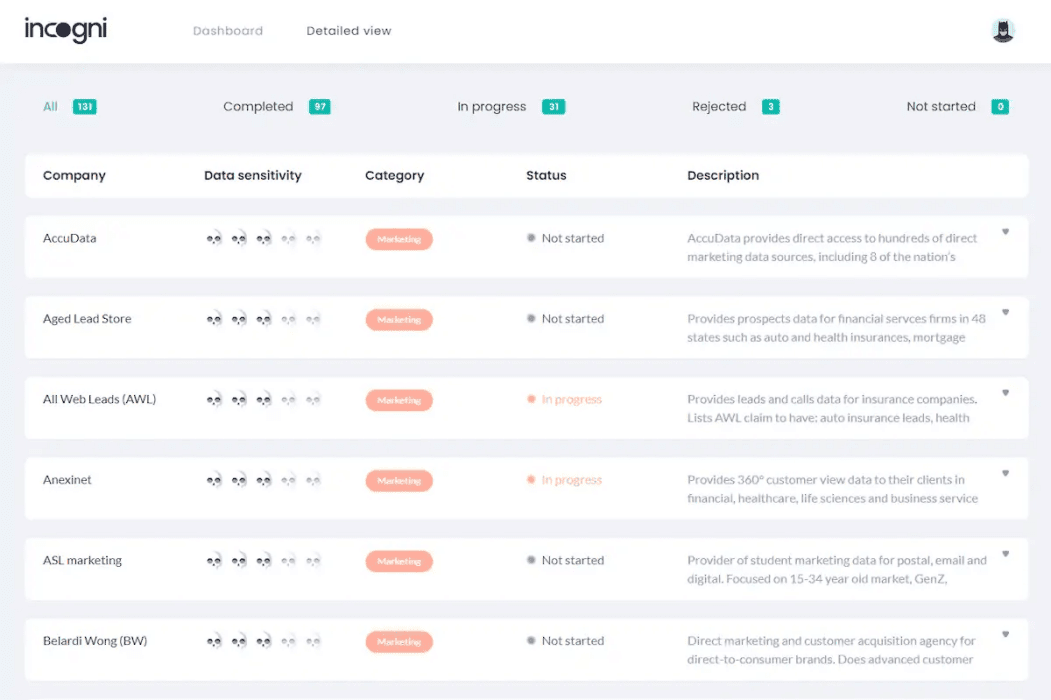Open the user avatar profile icon
1051x700 pixels.
[x=1002, y=30]
